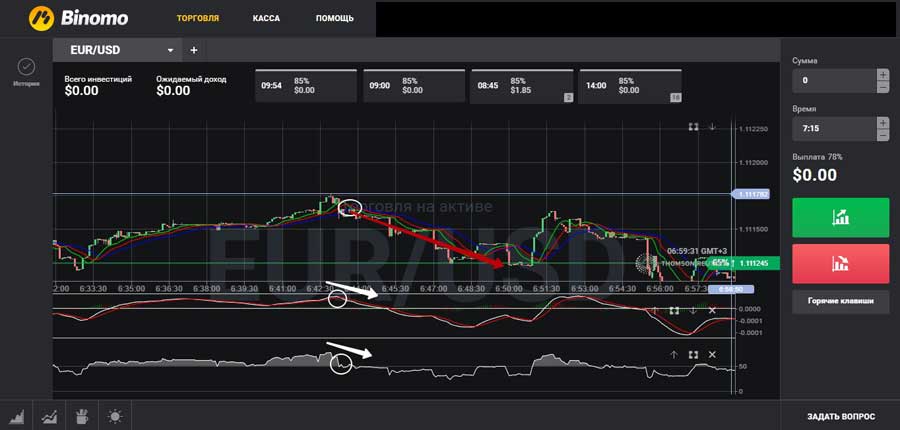Viewport: 900px width, 430px height.
Task: Open the Помощь menu
Action: (335, 18)
